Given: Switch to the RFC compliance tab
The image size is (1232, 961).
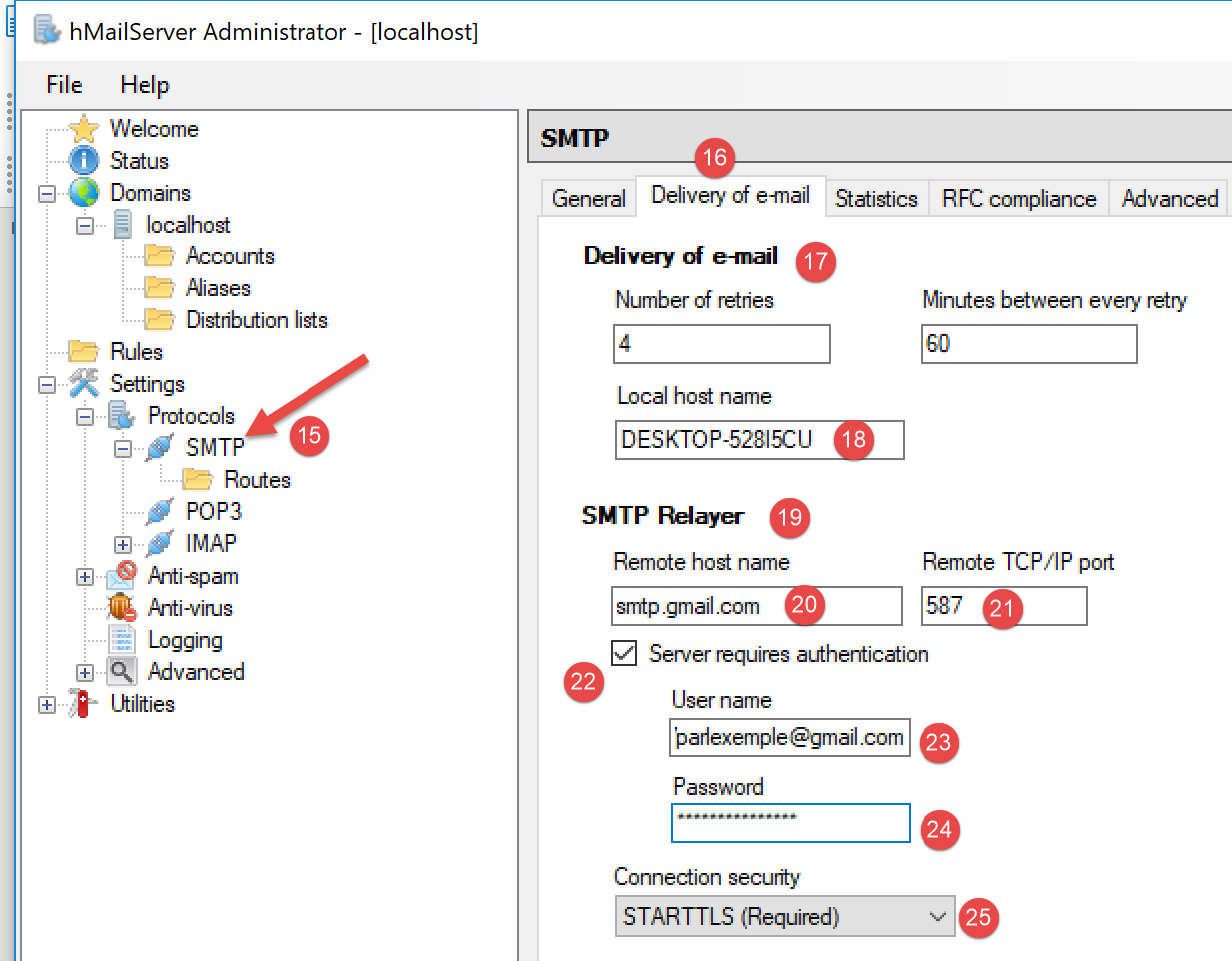Looking at the screenshot, I should tap(1018, 199).
